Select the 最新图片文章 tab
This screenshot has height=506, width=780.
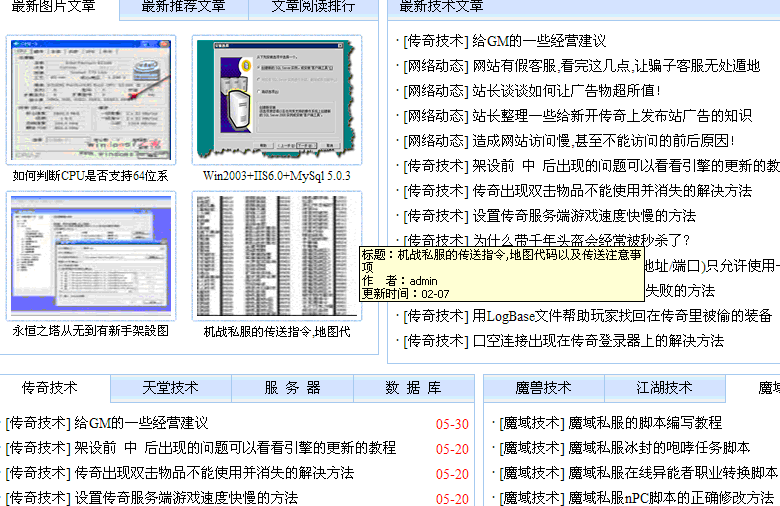[x=55, y=7]
